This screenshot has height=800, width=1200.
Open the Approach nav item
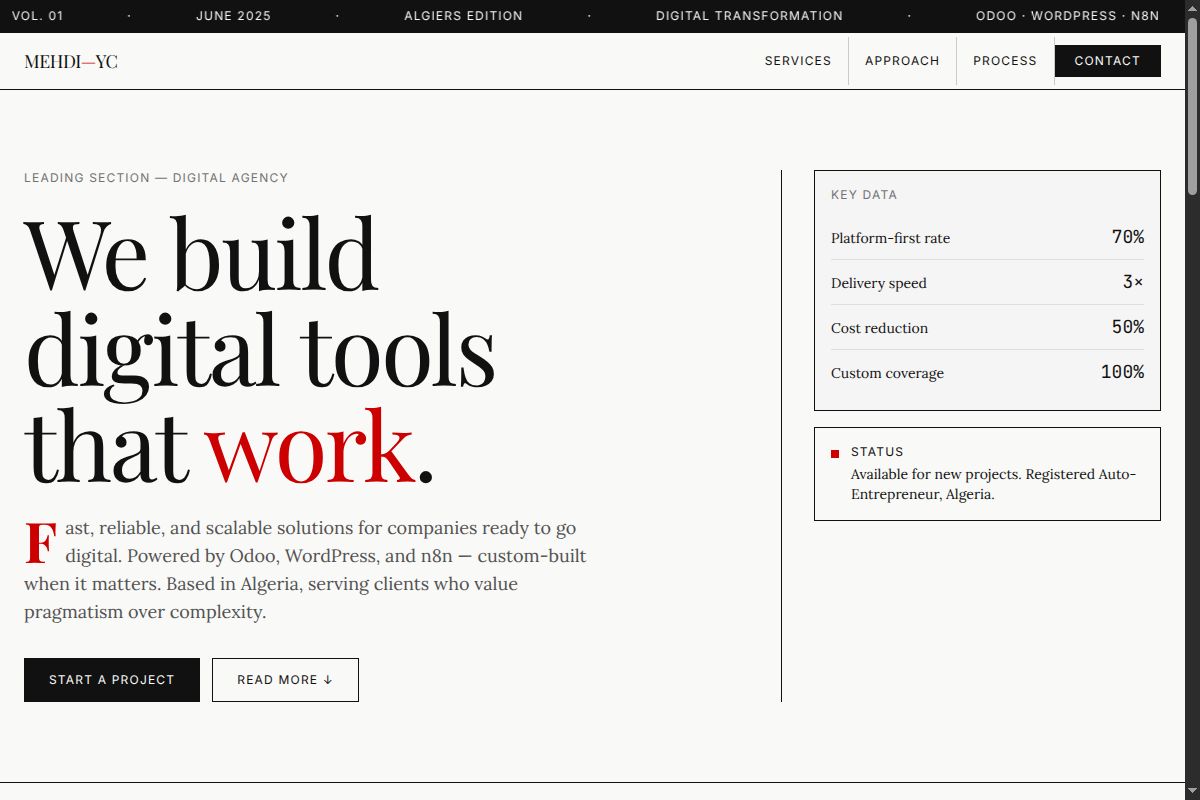pos(902,61)
